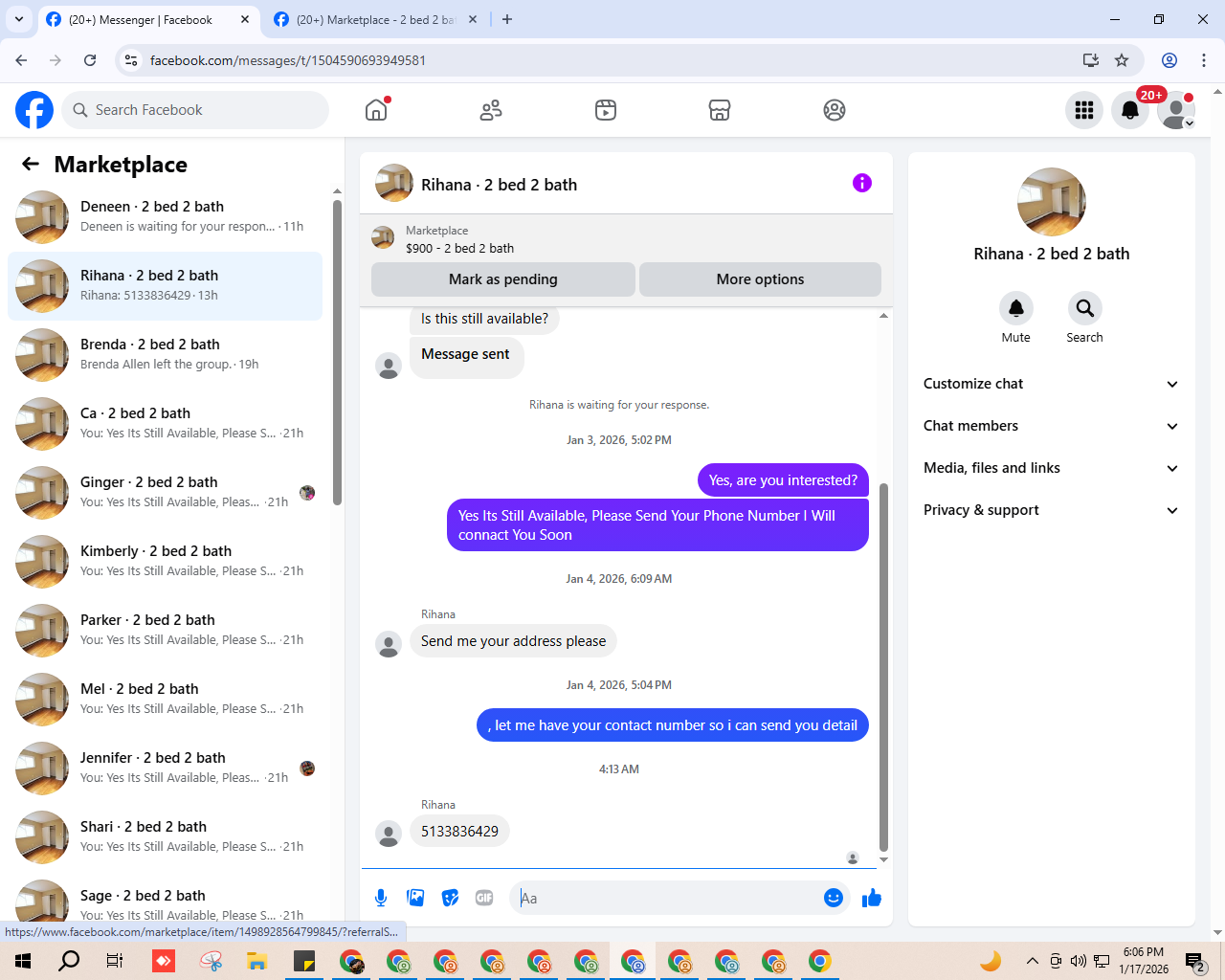Screen dimensions: 1225x980
Task: Open File Explorer from taskbar
Action: (x=256, y=961)
